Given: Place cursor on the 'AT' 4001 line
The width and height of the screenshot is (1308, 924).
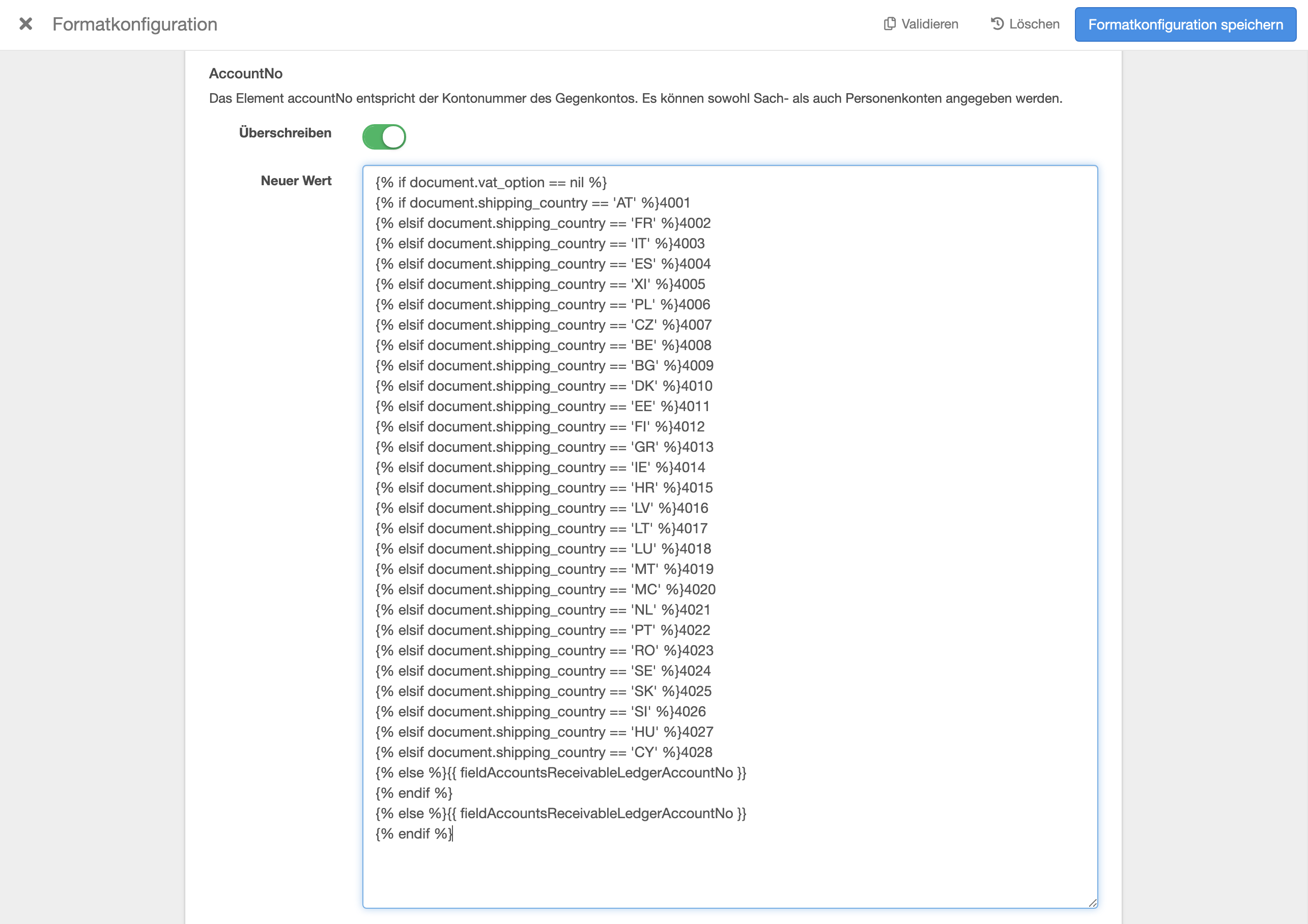Looking at the screenshot, I should [x=533, y=203].
